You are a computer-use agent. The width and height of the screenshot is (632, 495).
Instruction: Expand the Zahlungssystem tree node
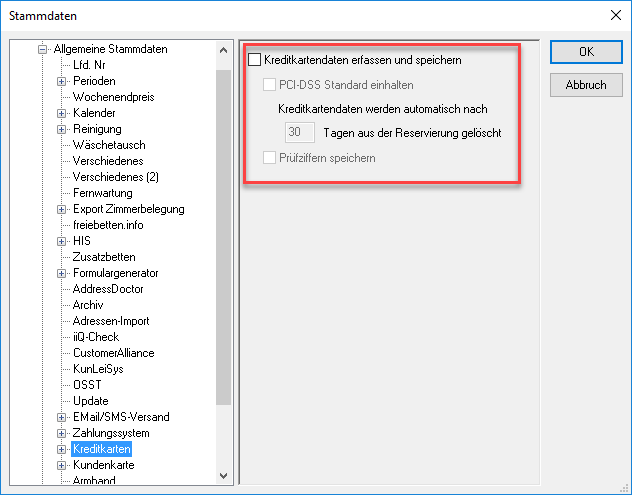[61, 433]
